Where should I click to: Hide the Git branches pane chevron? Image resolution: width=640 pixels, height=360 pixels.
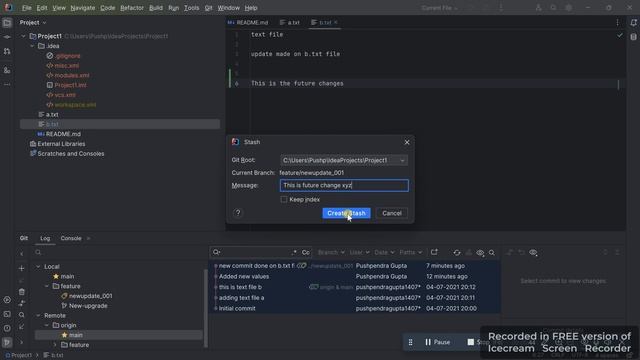click(22, 254)
